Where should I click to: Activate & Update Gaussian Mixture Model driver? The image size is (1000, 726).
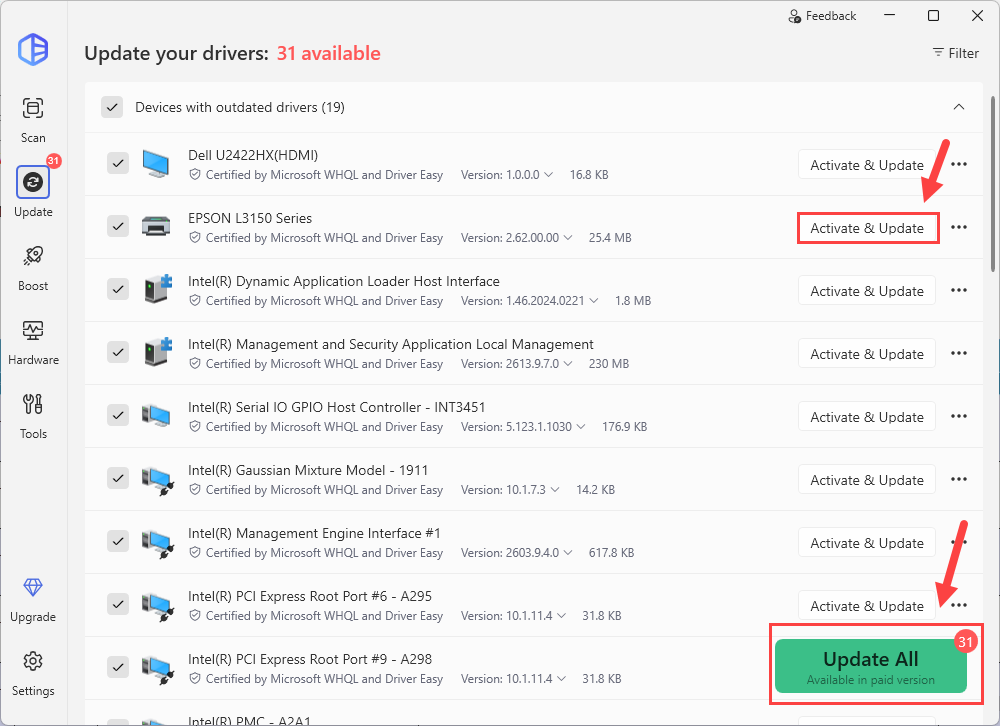click(x=867, y=480)
